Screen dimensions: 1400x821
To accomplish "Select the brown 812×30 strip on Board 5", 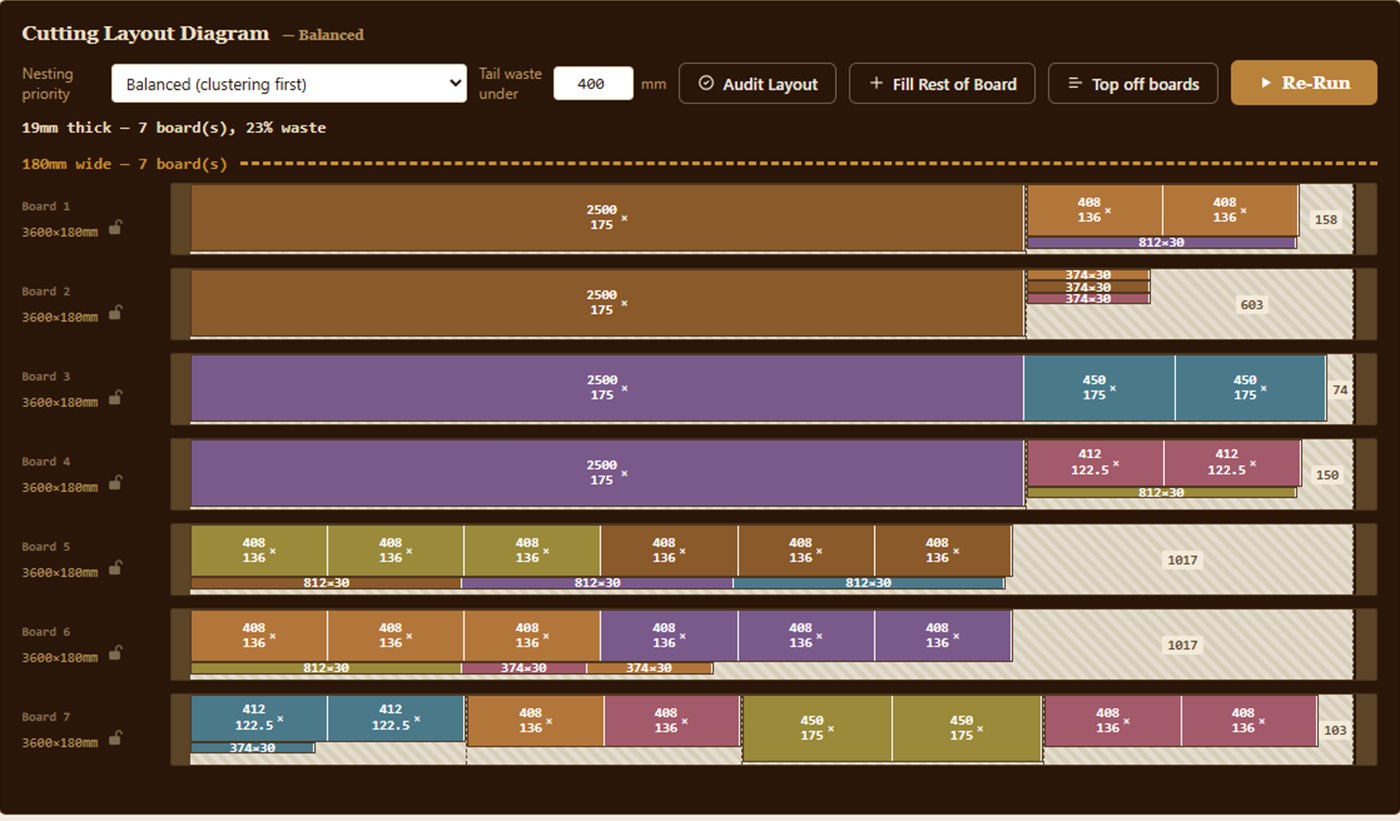I will tap(326, 583).
